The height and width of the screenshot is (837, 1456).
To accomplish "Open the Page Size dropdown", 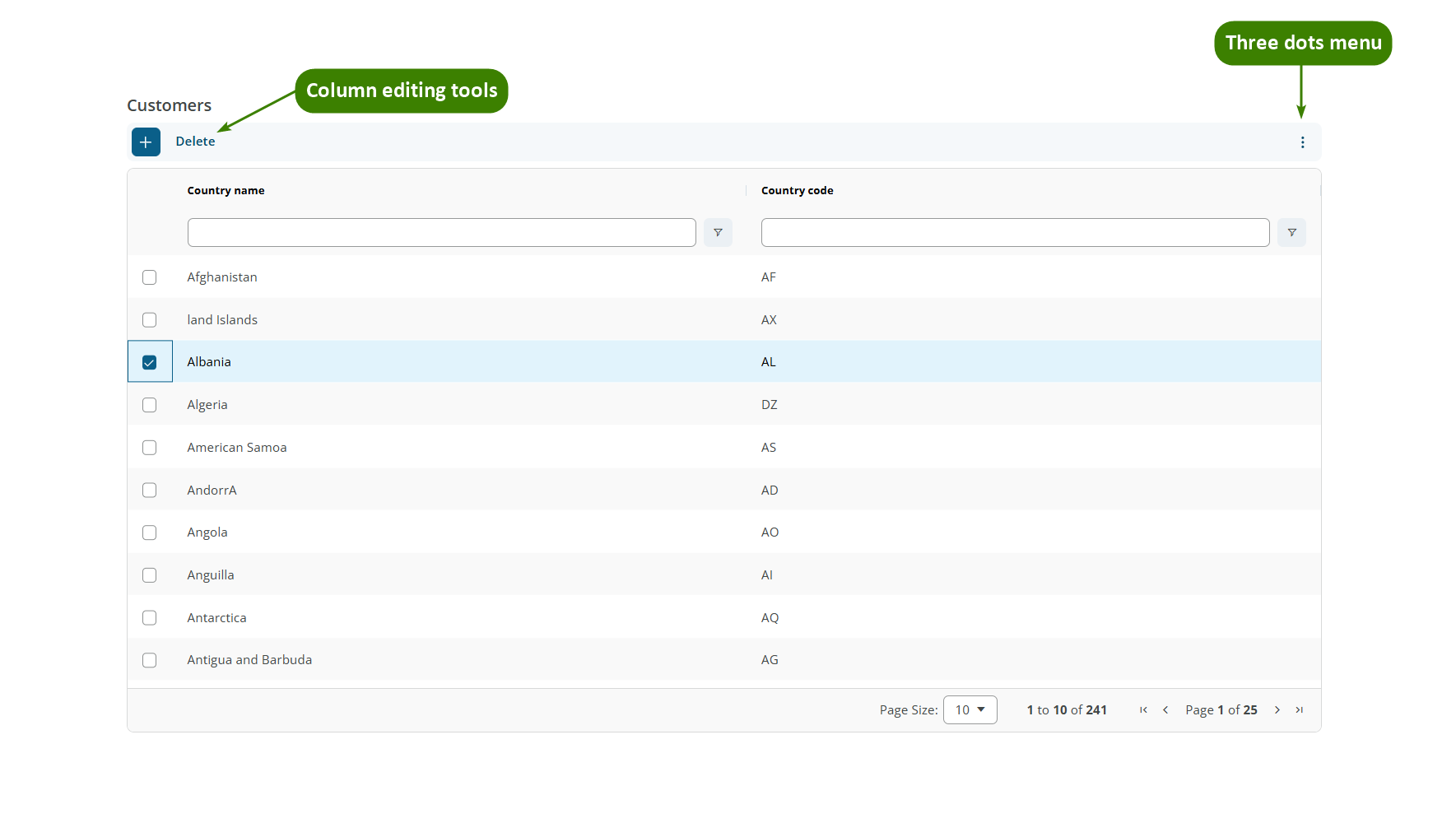I will click(x=970, y=709).
